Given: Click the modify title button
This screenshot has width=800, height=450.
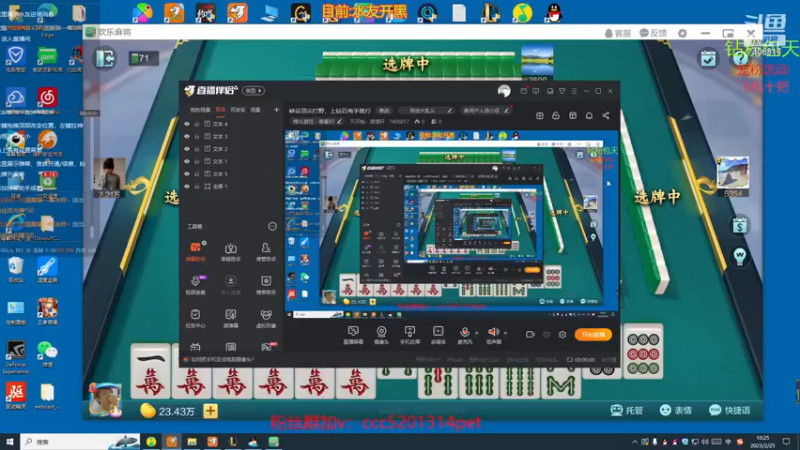Looking at the screenshot, I should point(384,110).
